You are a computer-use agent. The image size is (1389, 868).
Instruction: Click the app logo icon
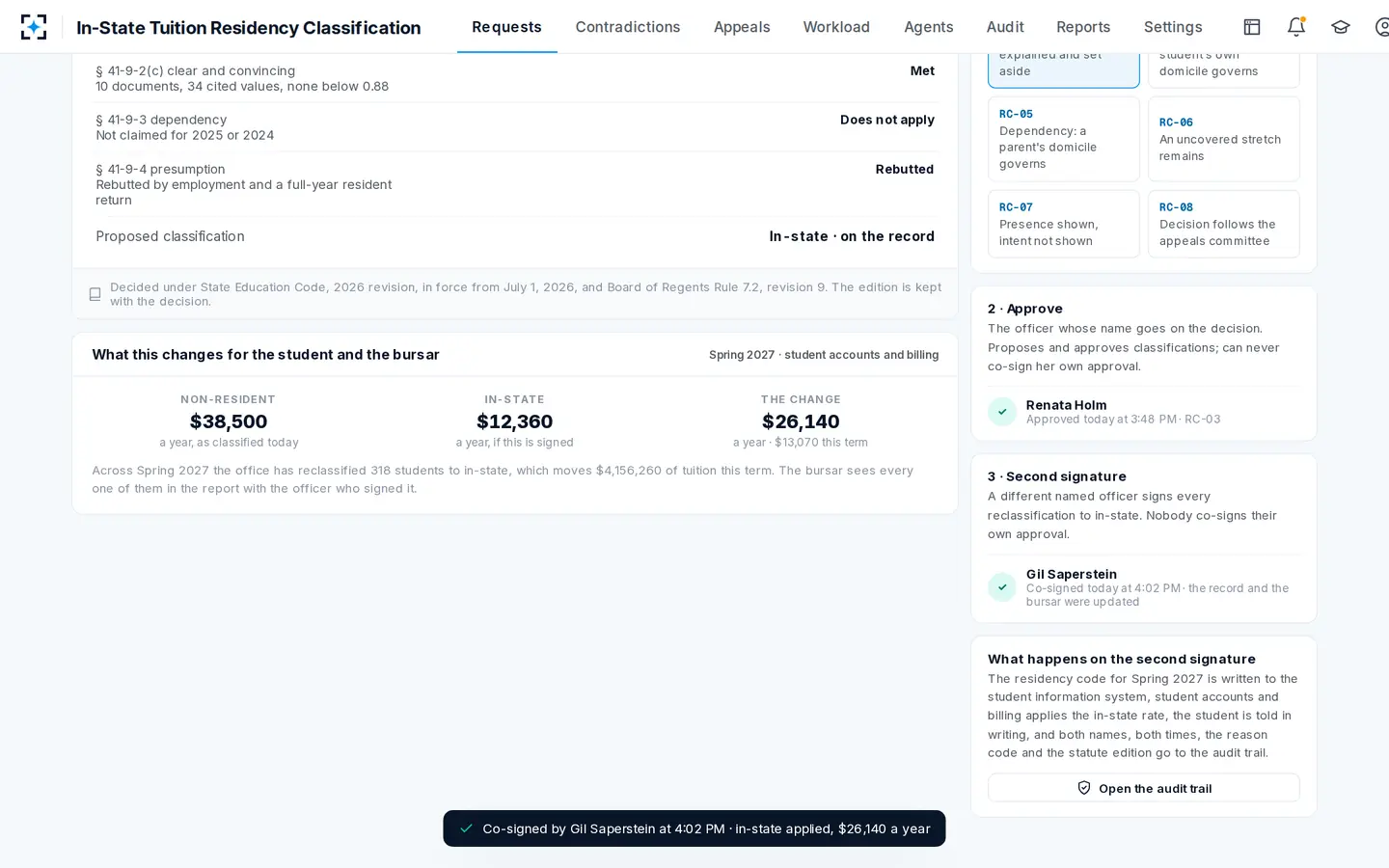(x=34, y=27)
